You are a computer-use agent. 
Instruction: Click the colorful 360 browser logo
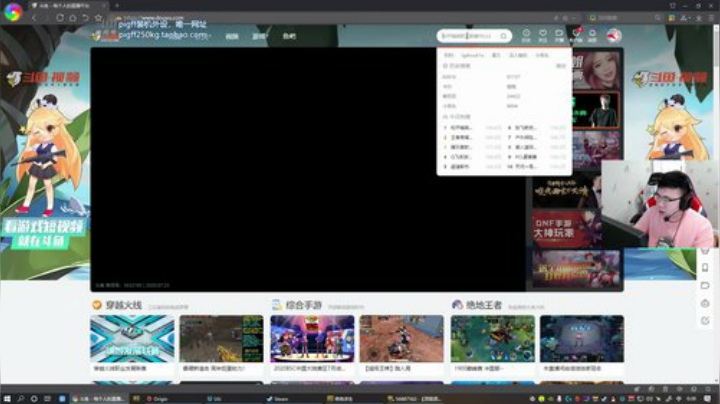coord(13,12)
